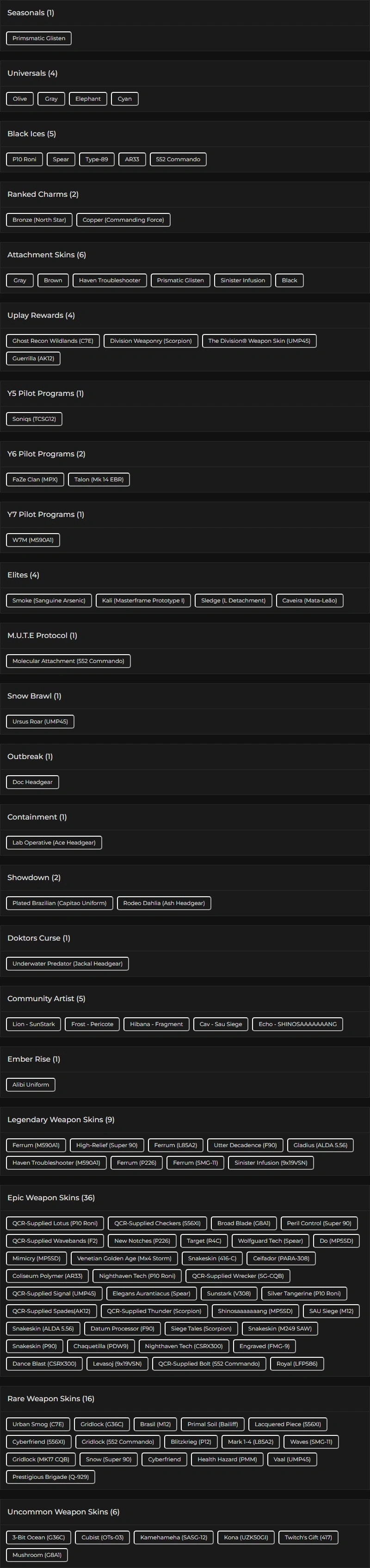Select Molecular Attachment (552 Commando) tag
The height and width of the screenshot is (1568, 370).
(x=68, y=661)
